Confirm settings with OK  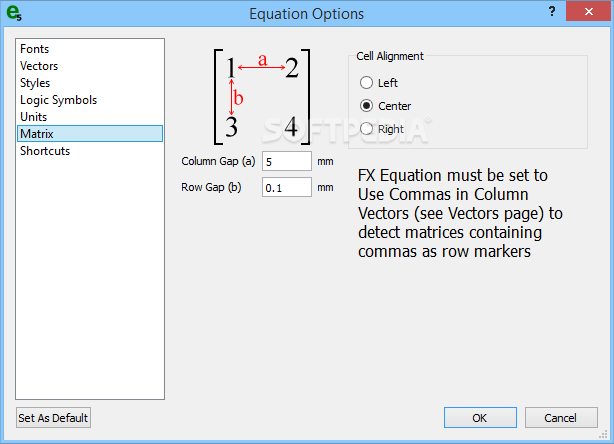(x=480, y=418)
